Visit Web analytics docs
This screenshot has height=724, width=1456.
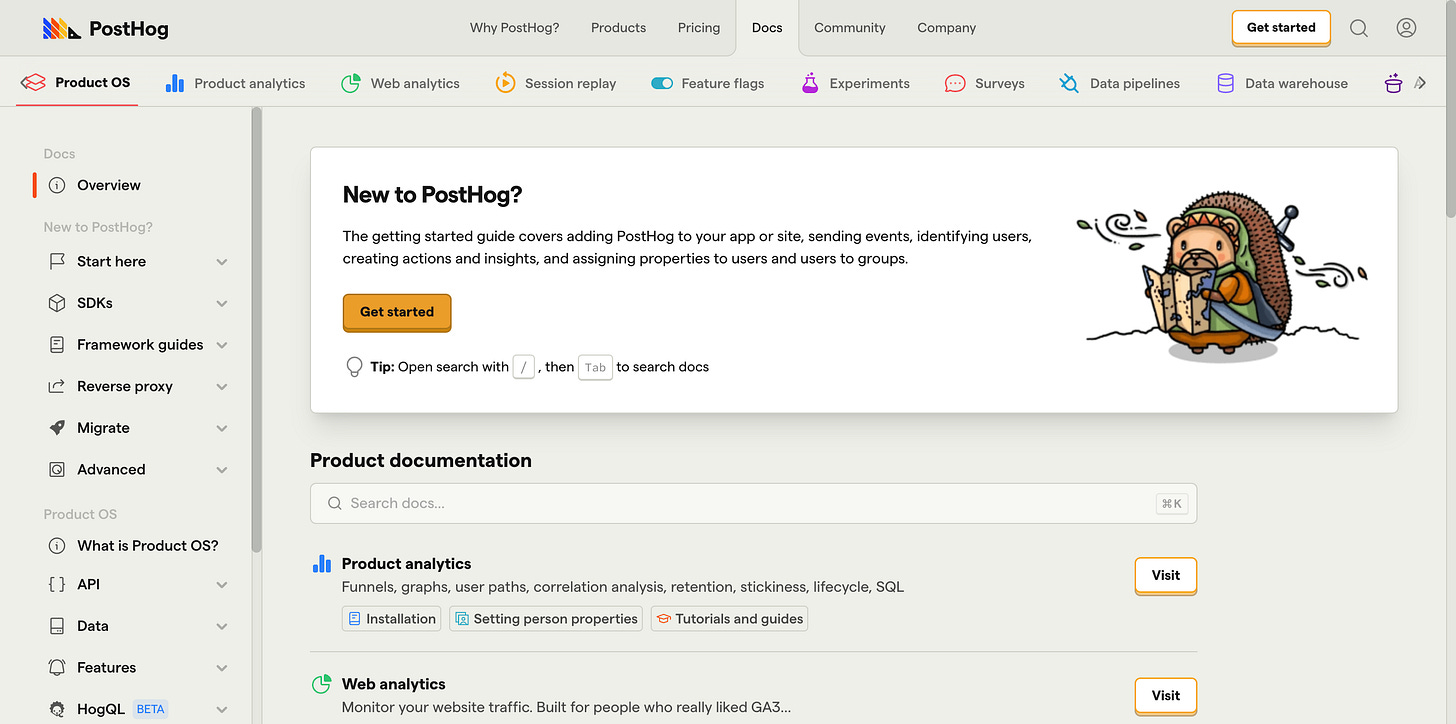click(1166, 696)
